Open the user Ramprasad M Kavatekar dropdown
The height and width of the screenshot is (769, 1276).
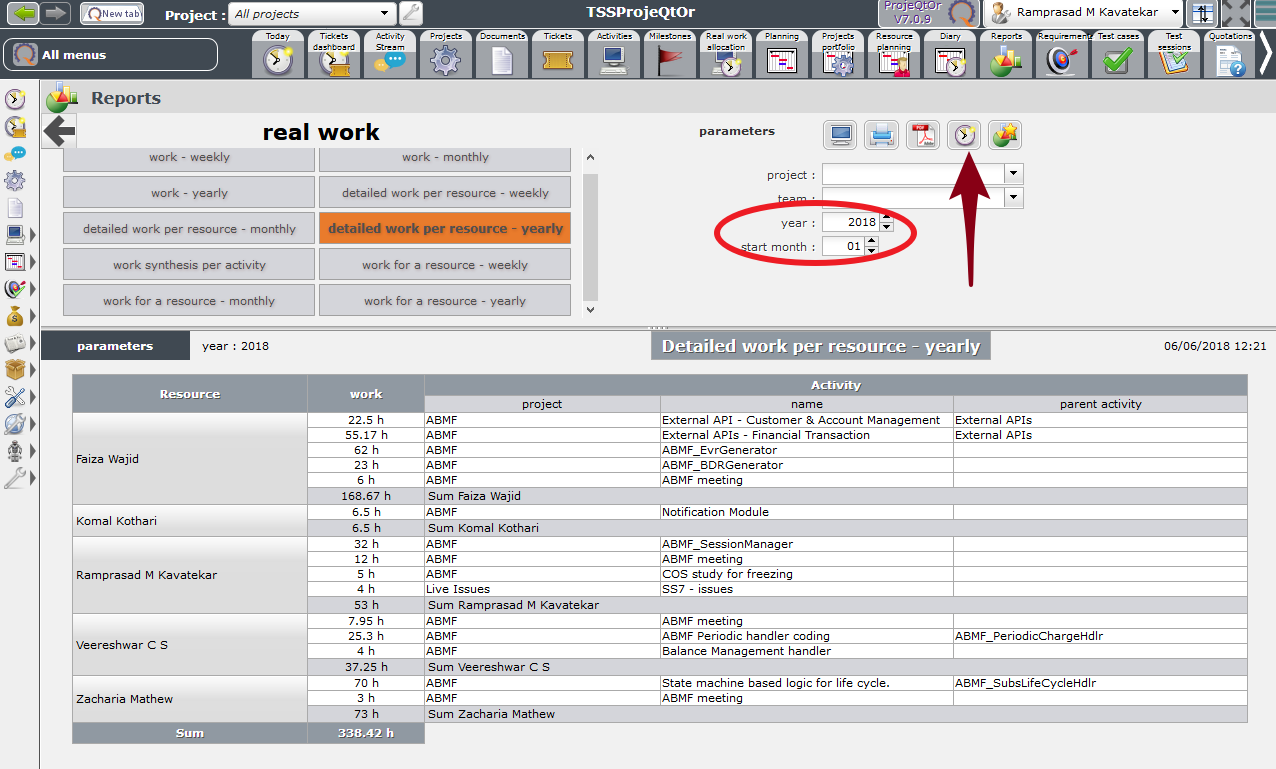pos(1174,13)
